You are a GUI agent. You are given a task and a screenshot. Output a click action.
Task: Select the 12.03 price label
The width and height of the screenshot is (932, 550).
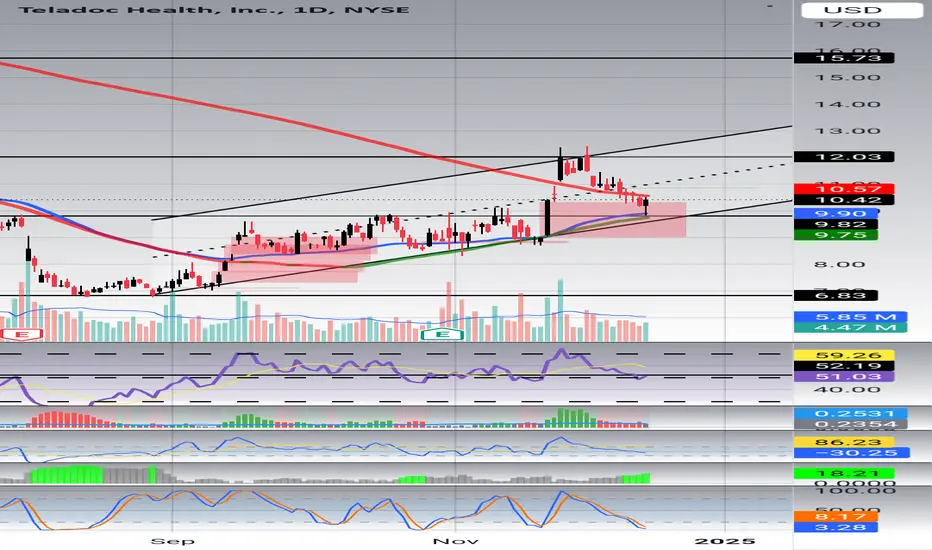(844, 157)
